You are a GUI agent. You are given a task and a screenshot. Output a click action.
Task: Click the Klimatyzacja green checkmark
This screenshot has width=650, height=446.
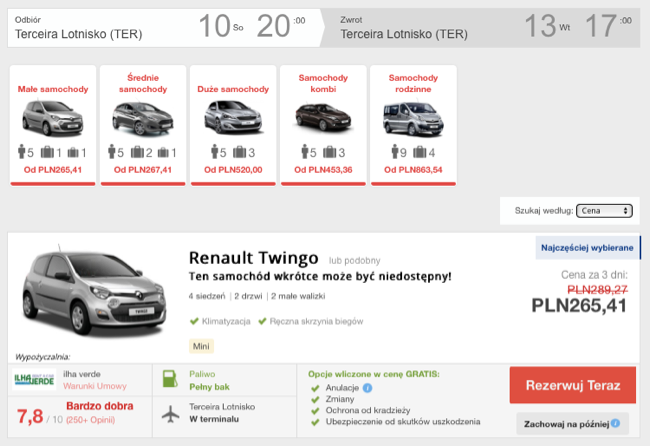pyautogui.click(x=194, y=322)
